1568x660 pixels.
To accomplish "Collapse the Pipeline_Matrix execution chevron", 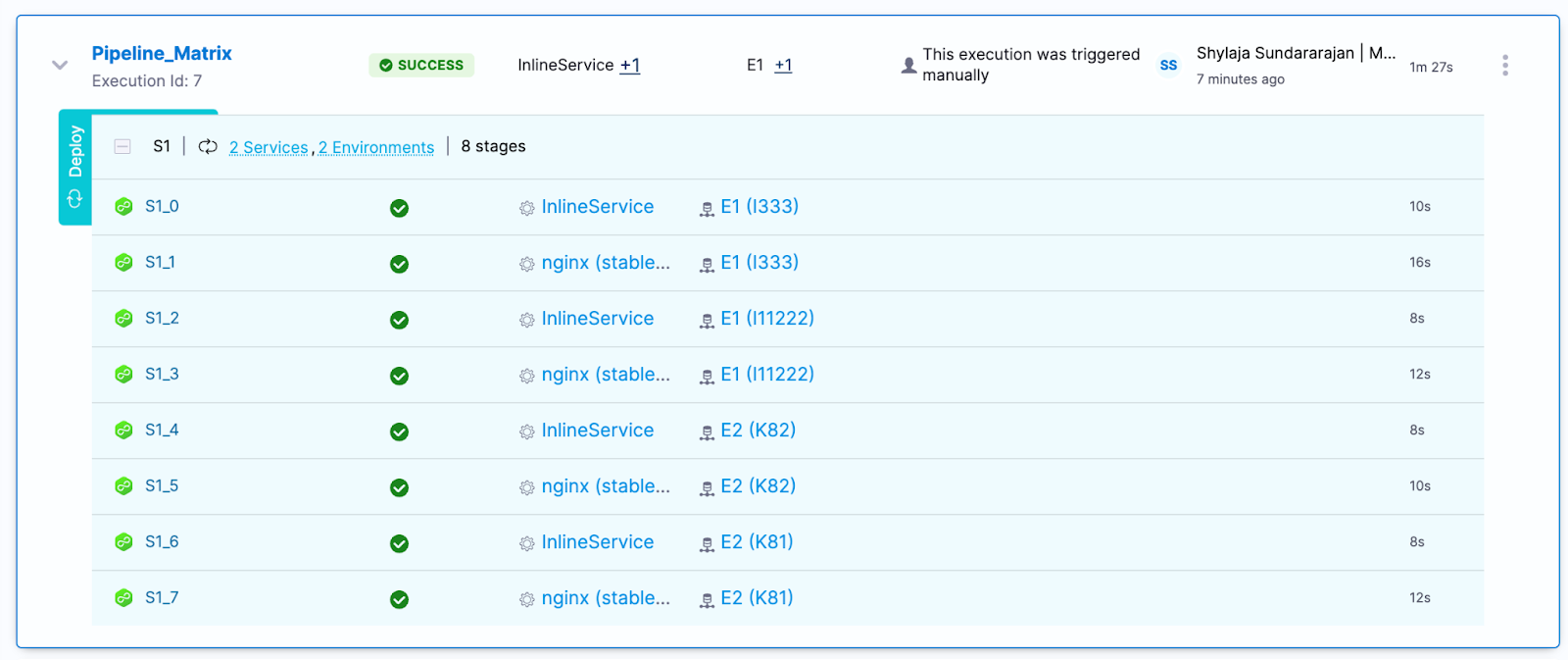I will (x=60, y=66).
